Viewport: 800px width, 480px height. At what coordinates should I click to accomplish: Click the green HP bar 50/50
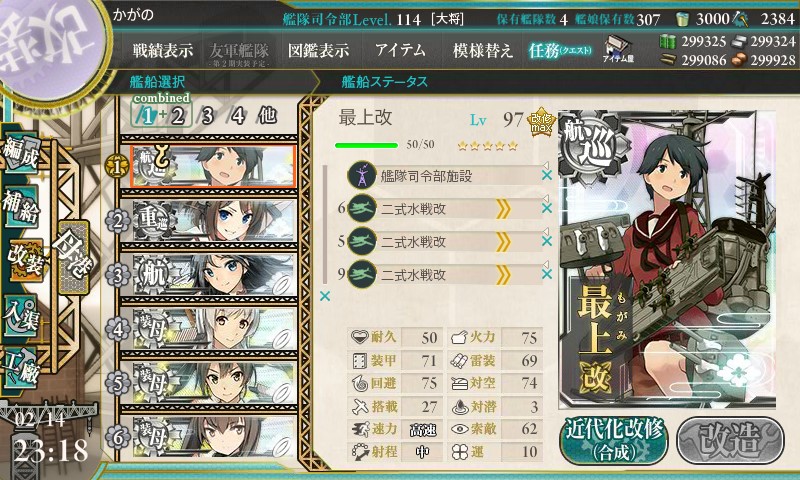[x=366, y=145]
